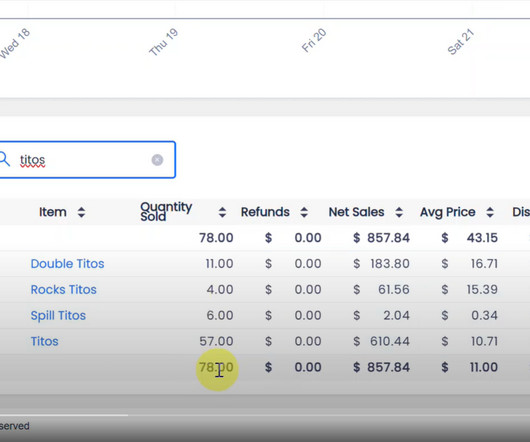Select the Wed 18 axis label
530x442 pixels.
pyautogui.click(x=14, y=44)
